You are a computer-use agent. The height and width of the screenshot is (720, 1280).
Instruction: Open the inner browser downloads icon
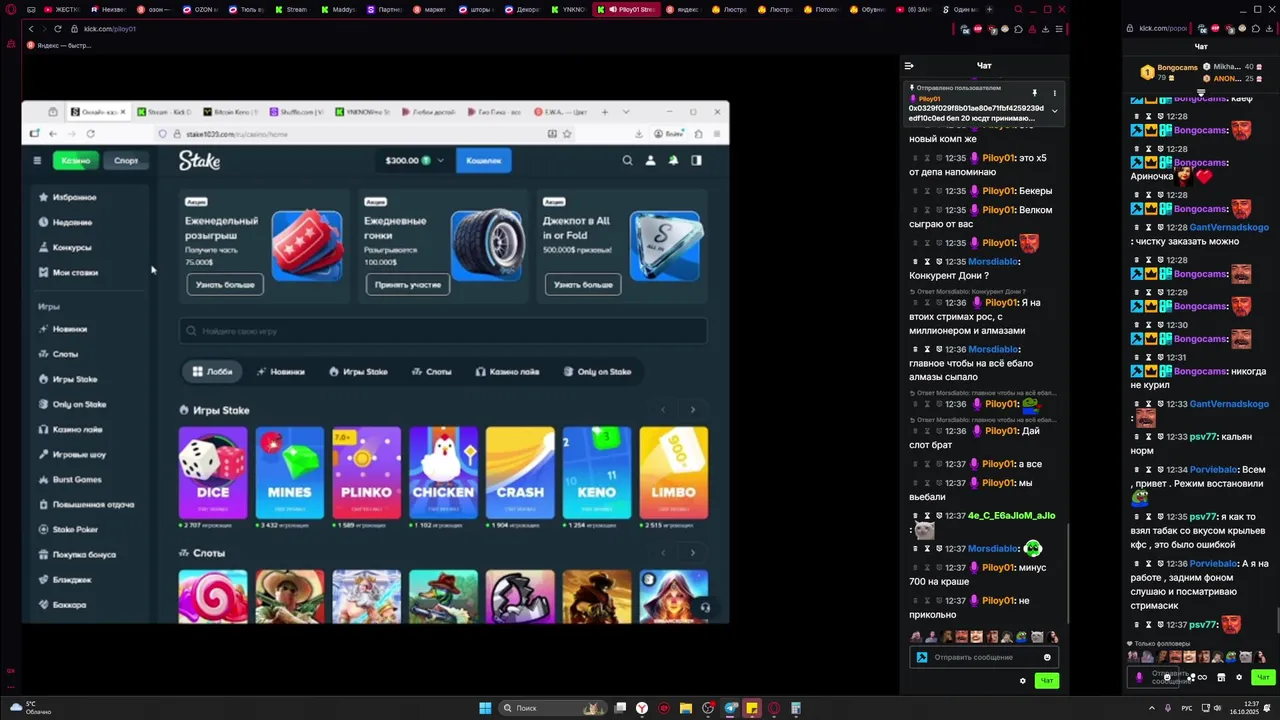pos(638,134)
